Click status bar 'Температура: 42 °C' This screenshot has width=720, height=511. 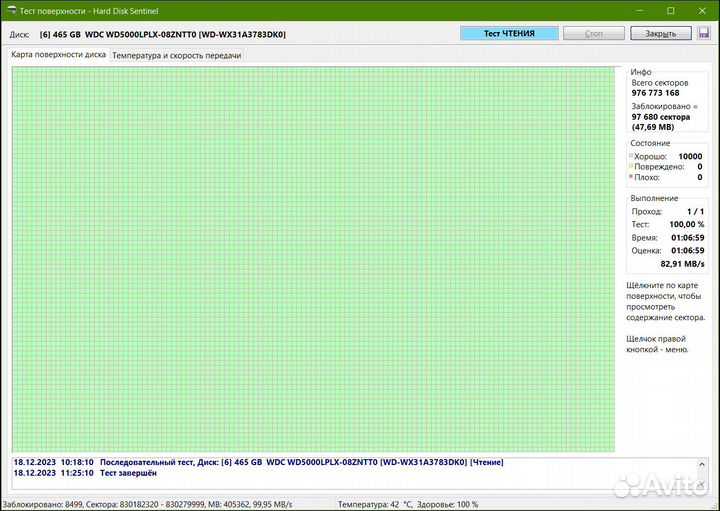375,505
